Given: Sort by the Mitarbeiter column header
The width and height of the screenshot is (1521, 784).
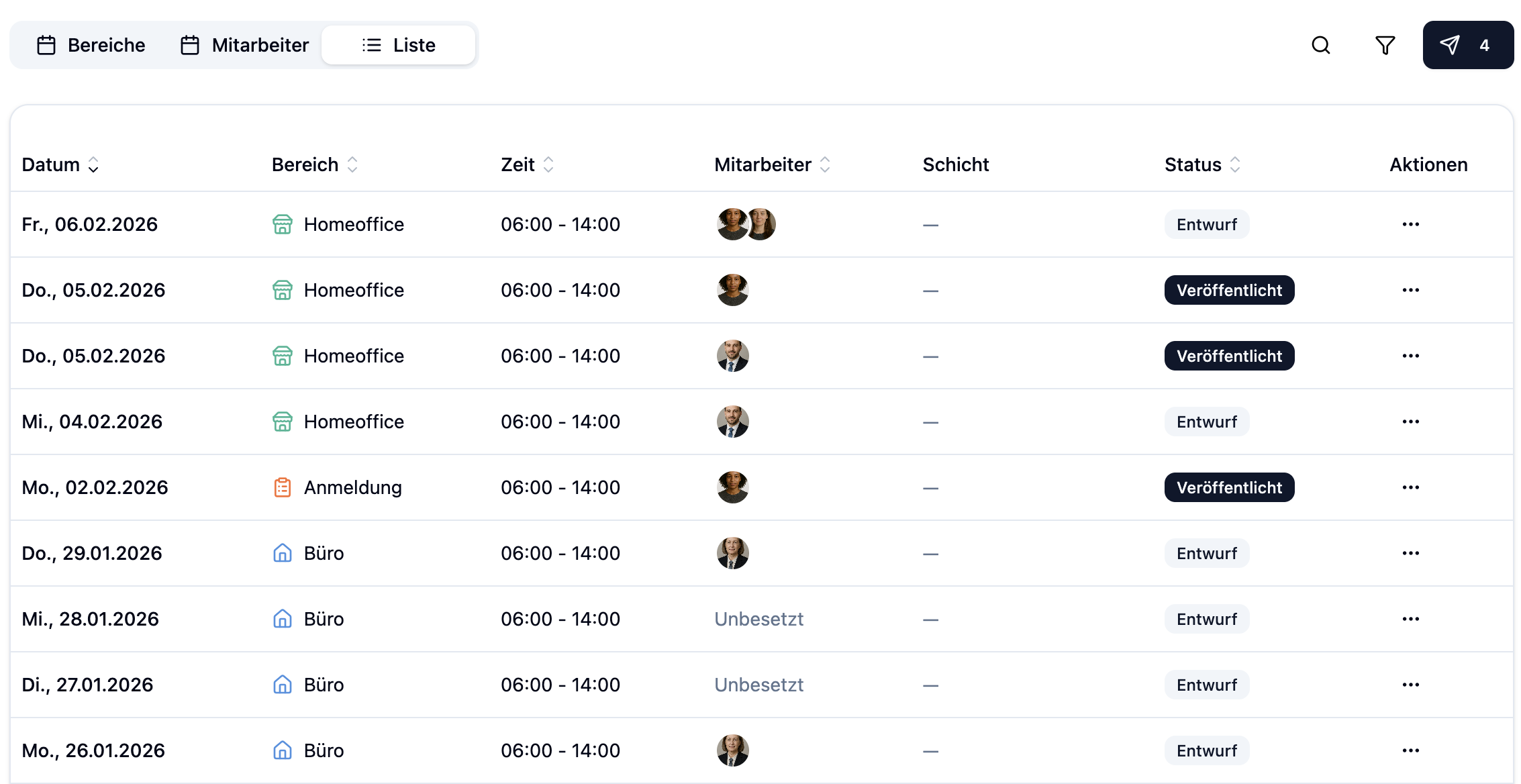Looking at the screenshot, I should click(773, 164).
